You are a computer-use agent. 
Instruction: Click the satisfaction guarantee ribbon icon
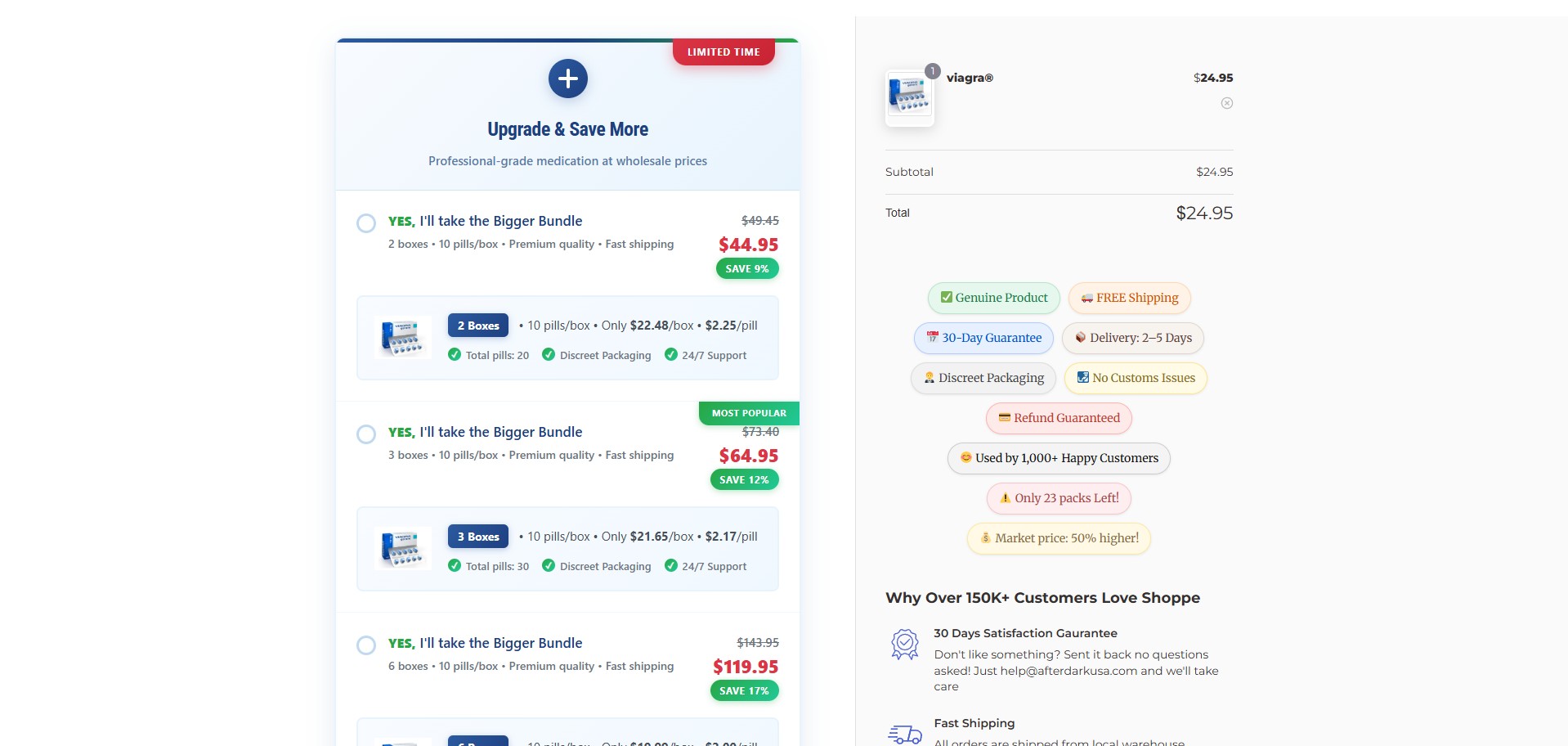(x=904, y=645)
